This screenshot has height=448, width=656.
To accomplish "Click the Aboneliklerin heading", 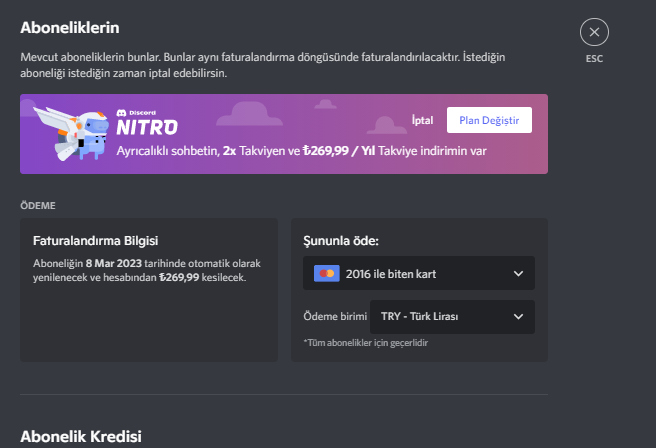I will coord(70,28).
